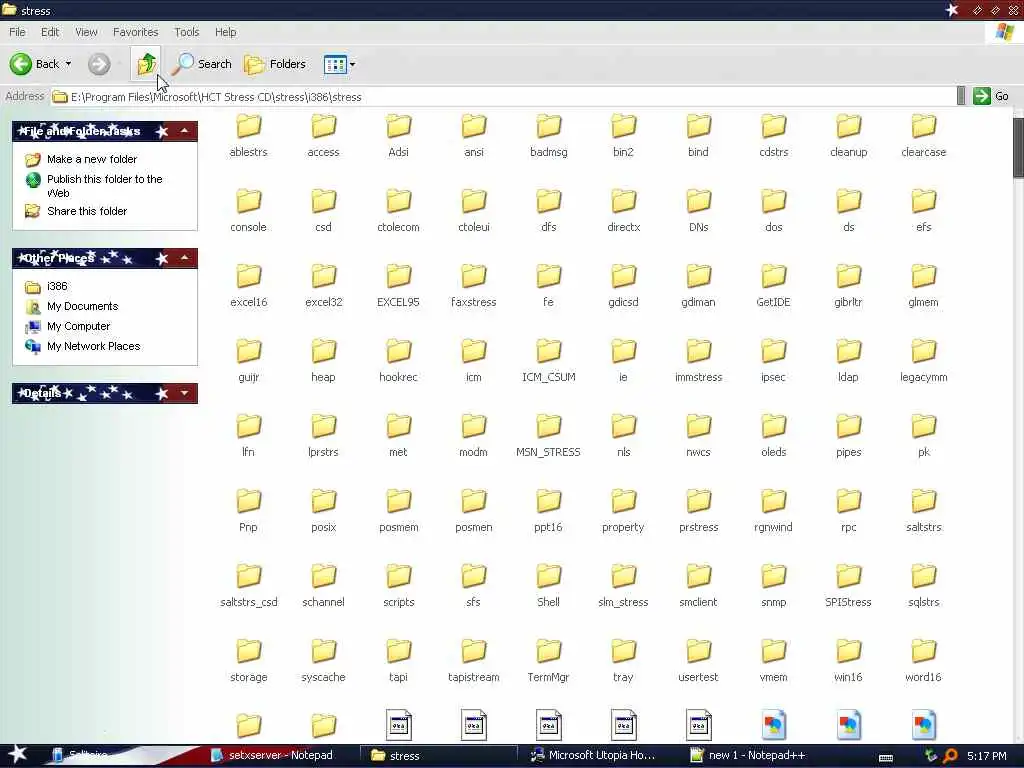
Task: Click Make a new folder link
Action: tap(92, 159)
